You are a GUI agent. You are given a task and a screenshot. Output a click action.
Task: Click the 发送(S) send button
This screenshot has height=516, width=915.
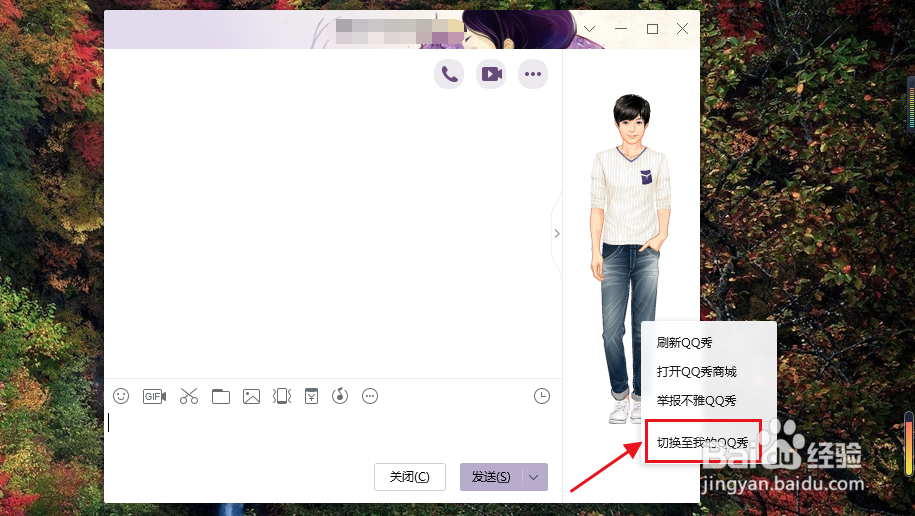point(491,477)
